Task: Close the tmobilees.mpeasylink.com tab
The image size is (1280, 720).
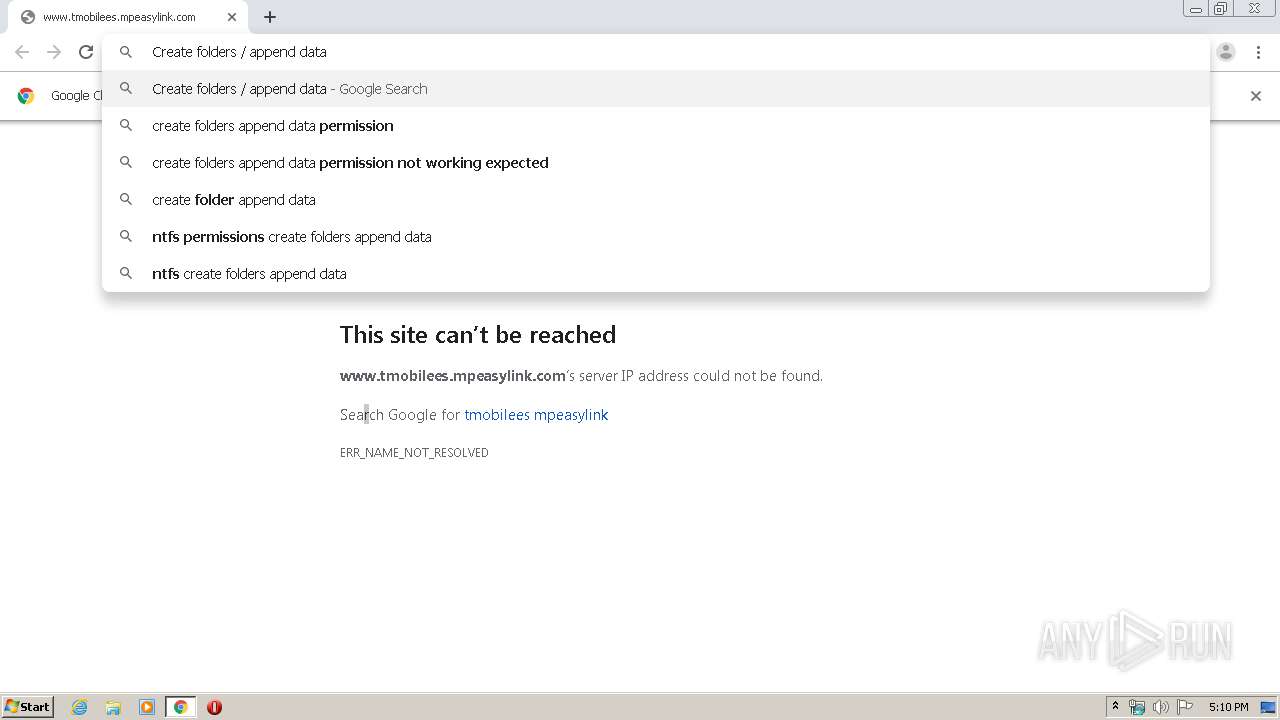Action: click(x=232, y=17)
